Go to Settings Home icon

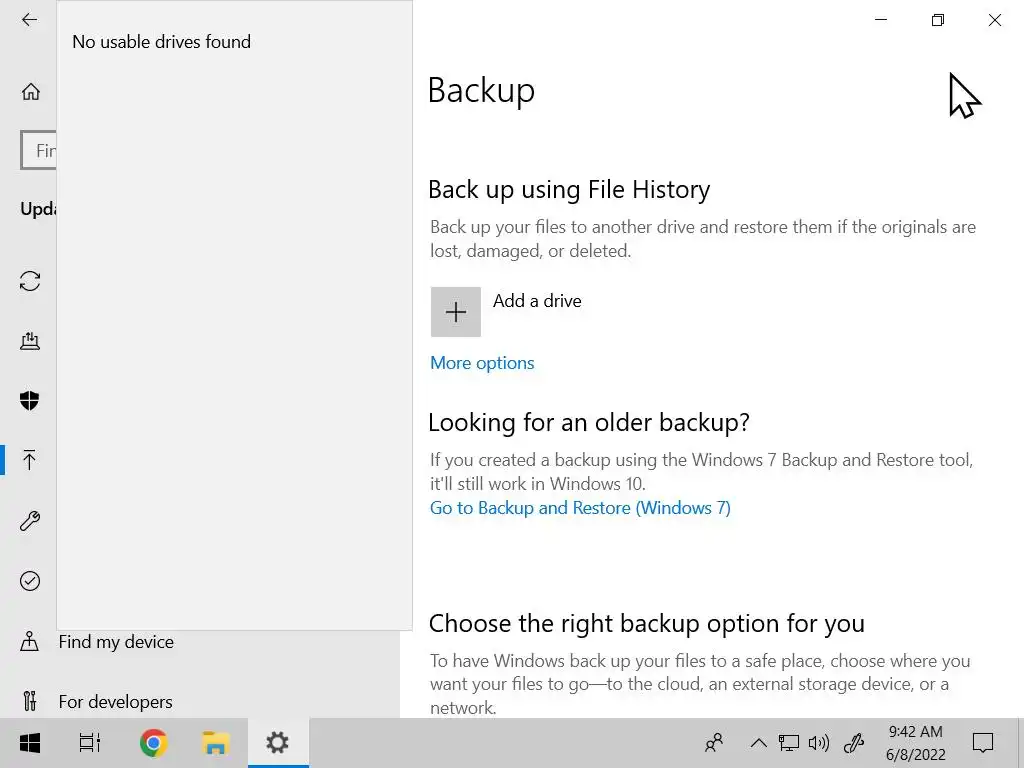coord(30,92)
